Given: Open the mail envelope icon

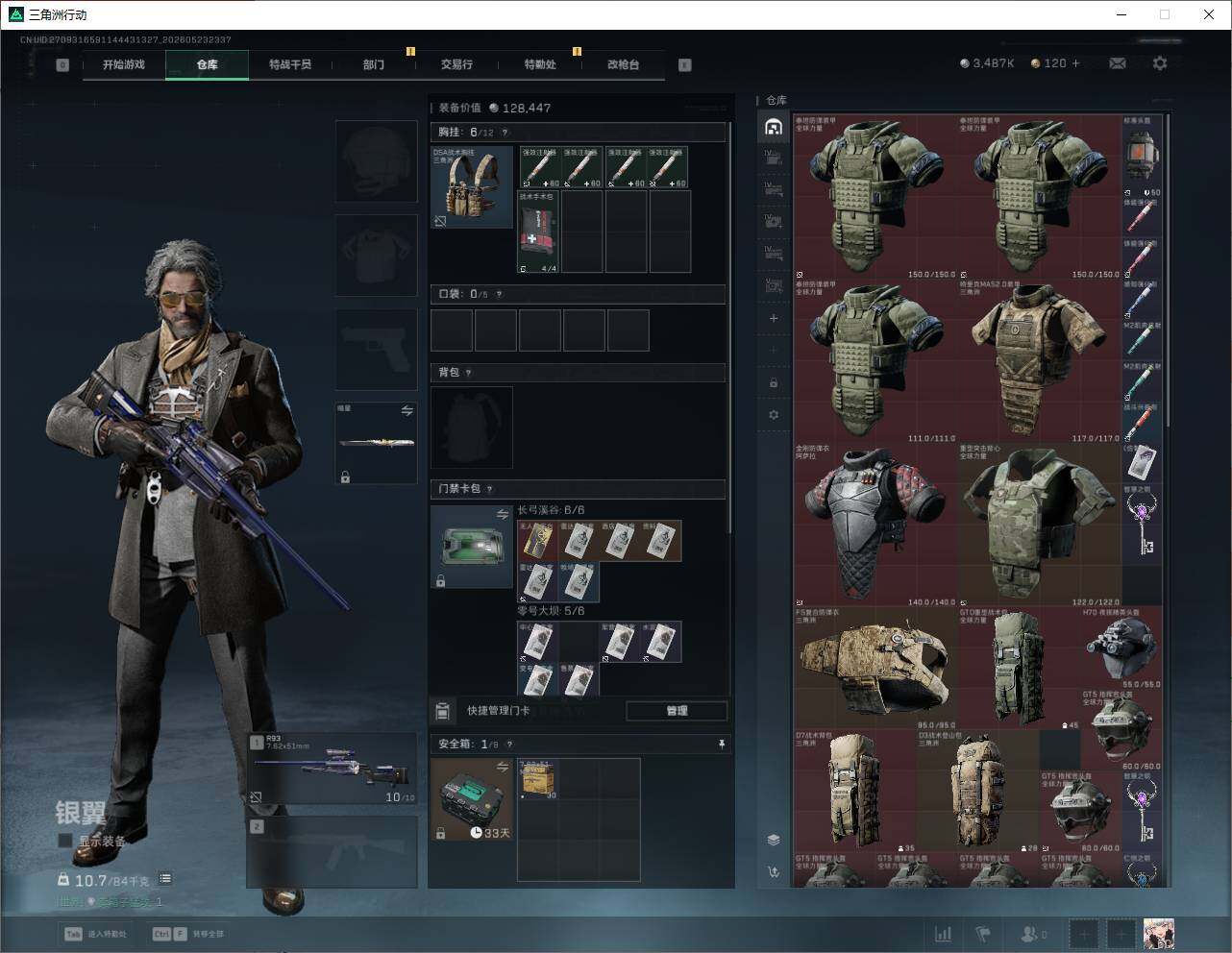Looking at the screenshot, I should click(1118, 63).
